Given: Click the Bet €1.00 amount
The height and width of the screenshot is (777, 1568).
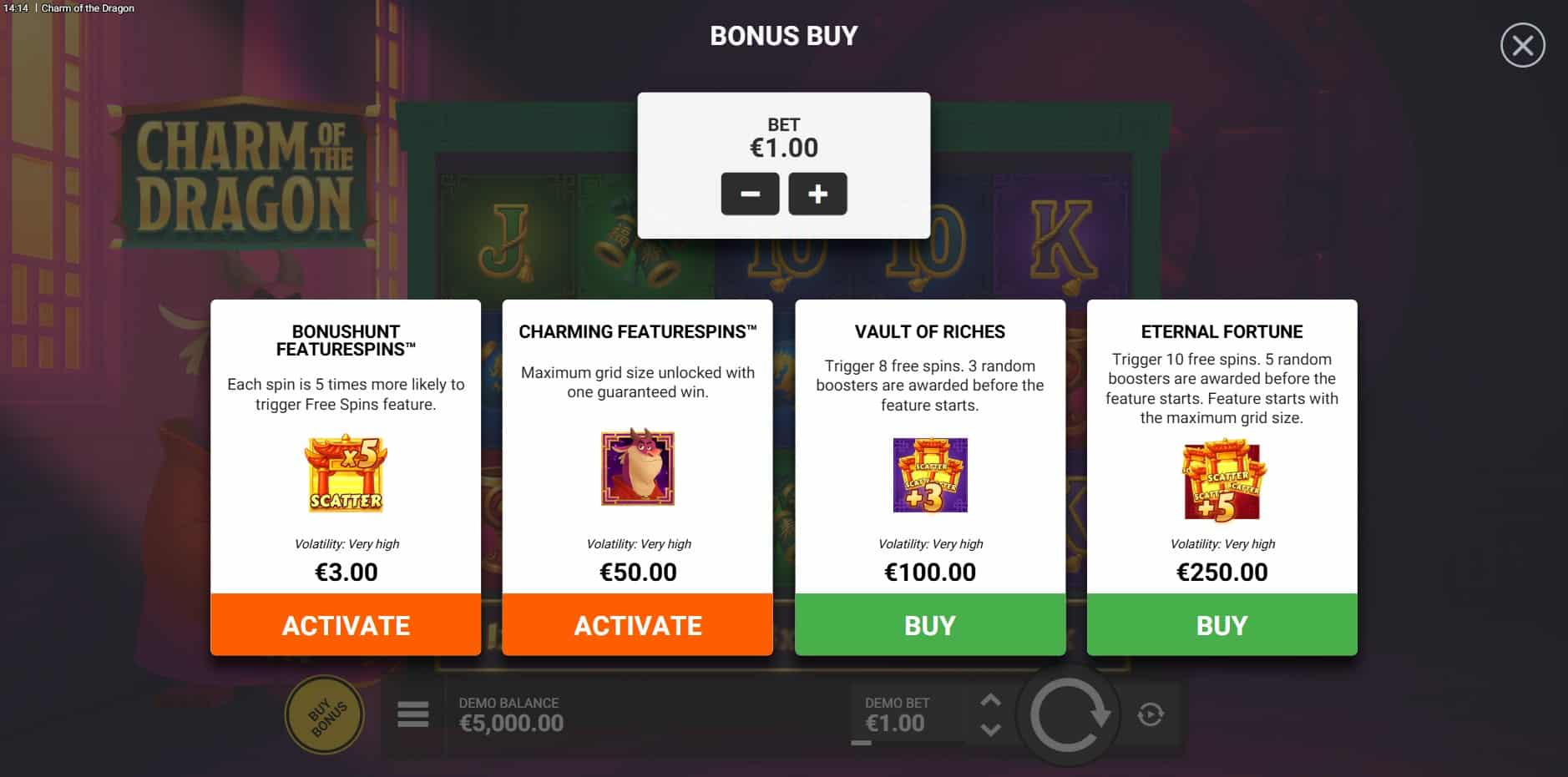Looking at the screenshot, I should point(784,148).
